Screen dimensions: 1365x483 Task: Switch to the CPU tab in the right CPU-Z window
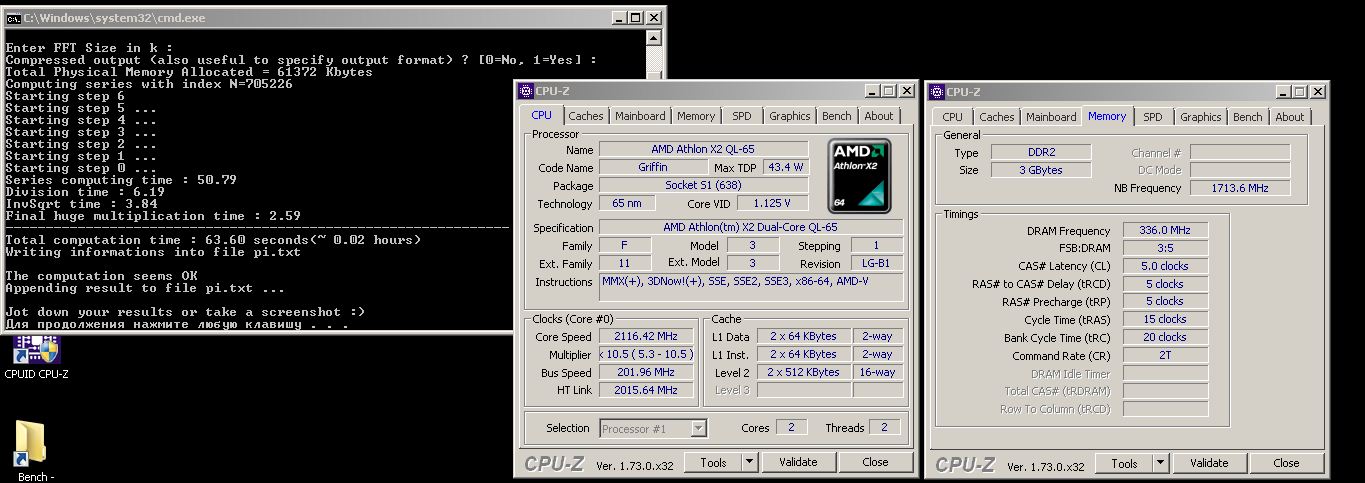(952, 117)
